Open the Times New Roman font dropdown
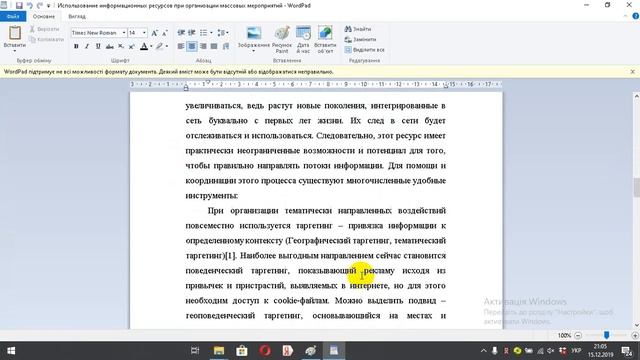Screen dimensions: 640x360 point(124,33)
